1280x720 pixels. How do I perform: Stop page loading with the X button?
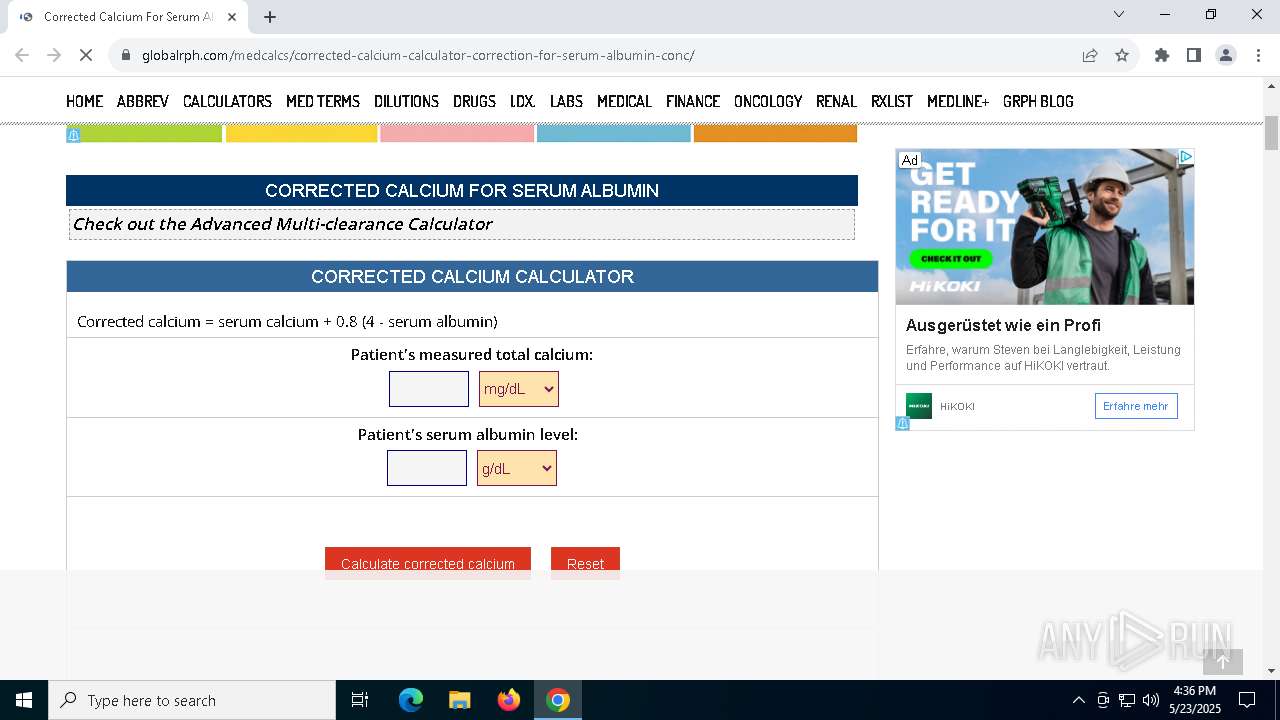pyautogui.click(x=86, y=55)
